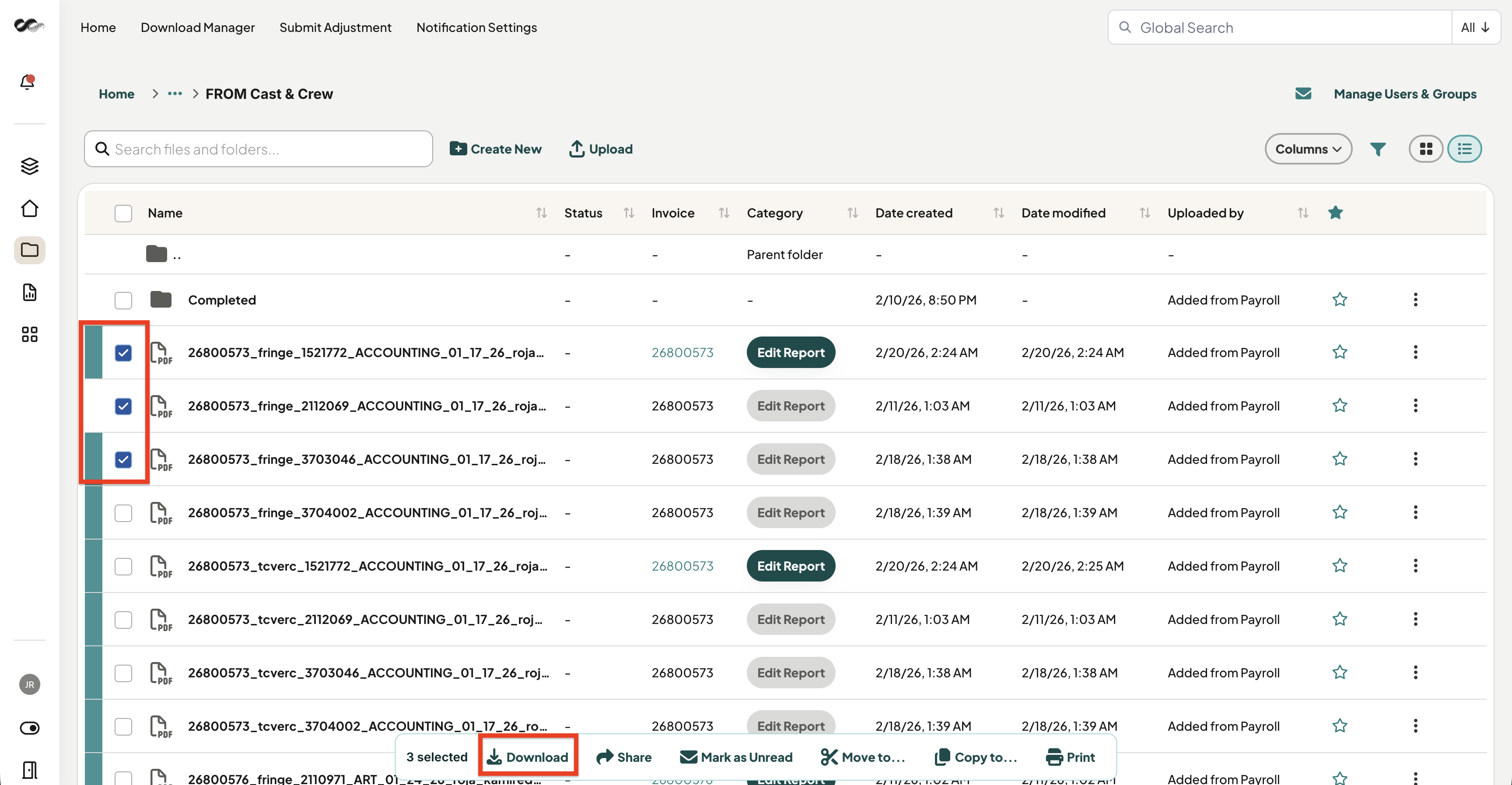Toggle the dark mode switch in sidebar
1512x785 pixels.
29,728
